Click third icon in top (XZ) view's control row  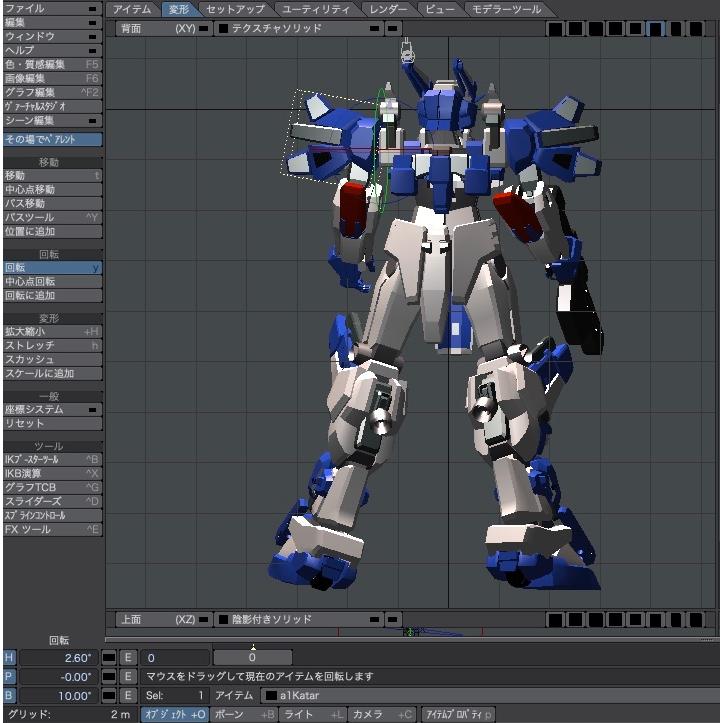[595, 620]
